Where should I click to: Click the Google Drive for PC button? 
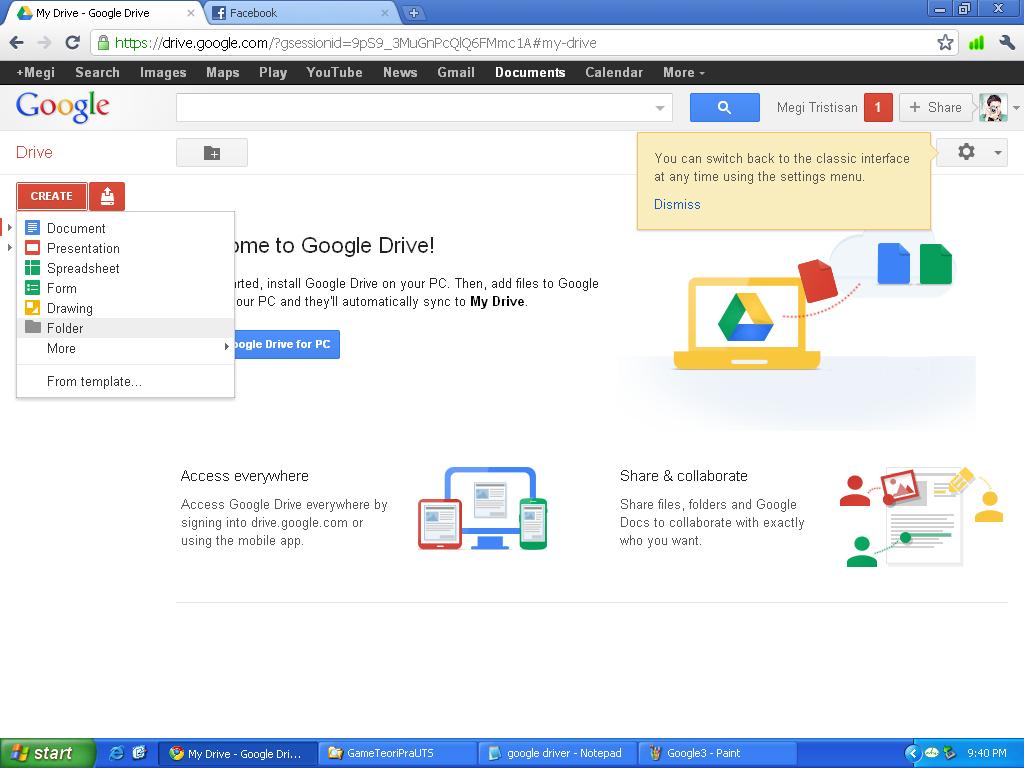point(286,344)
